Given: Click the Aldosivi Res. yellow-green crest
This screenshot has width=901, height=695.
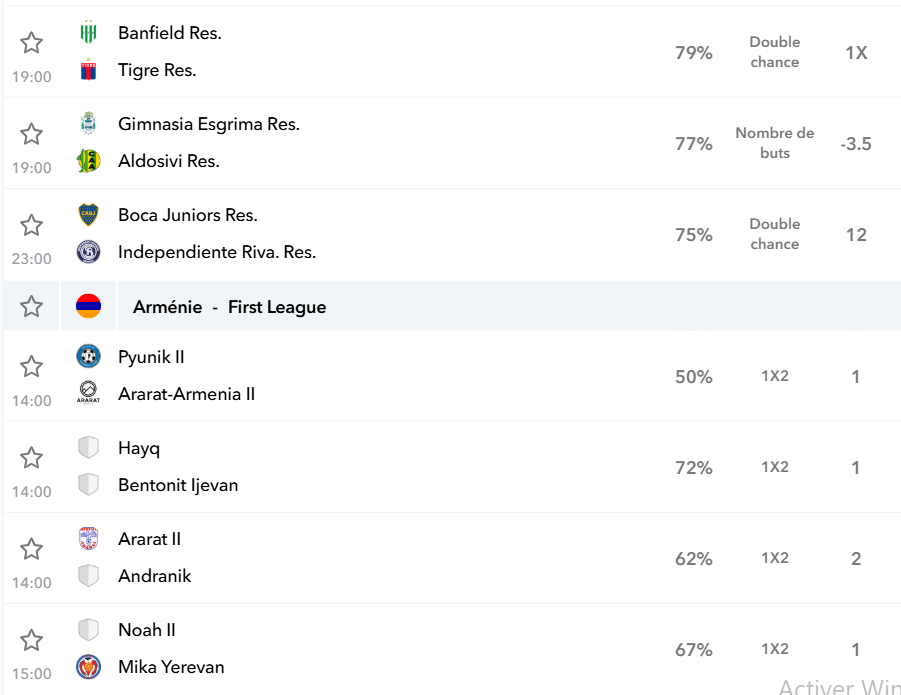Looking at the screenshot, I should [x=88, y=161].
